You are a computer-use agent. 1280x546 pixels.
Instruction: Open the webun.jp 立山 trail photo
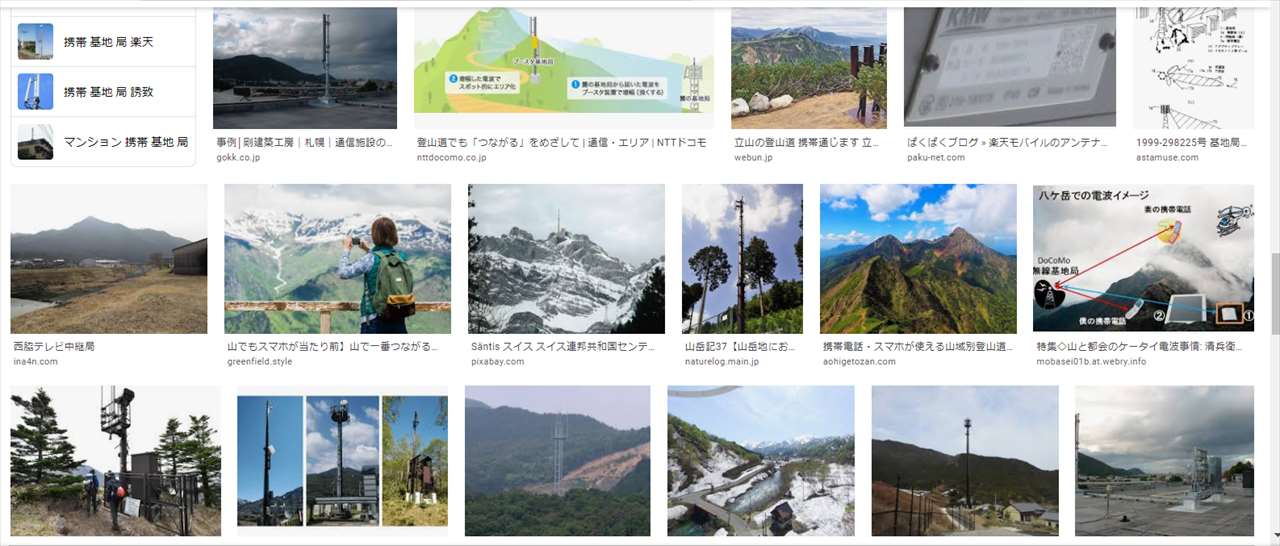(808, 68)
